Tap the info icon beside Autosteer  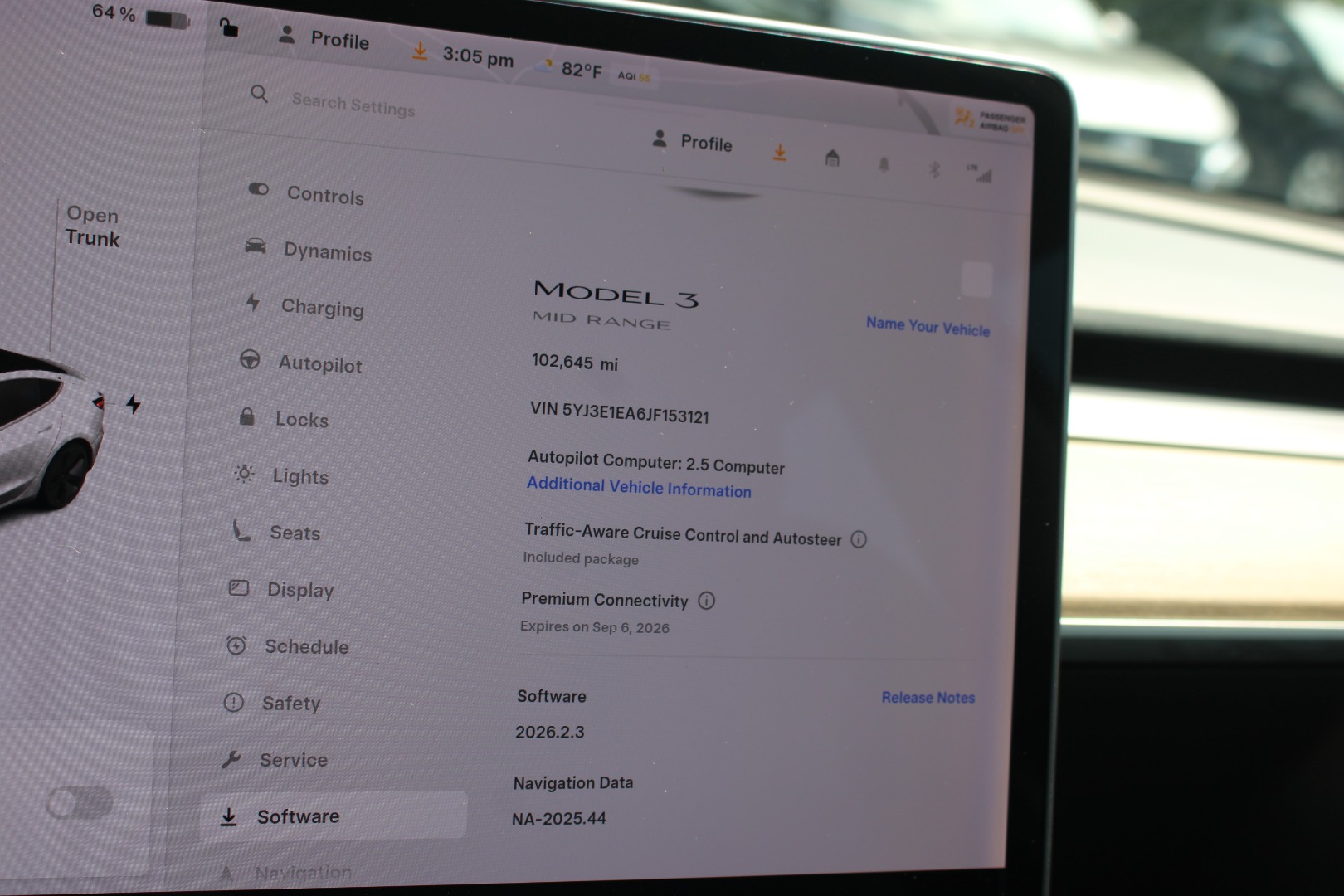(859, 539)
